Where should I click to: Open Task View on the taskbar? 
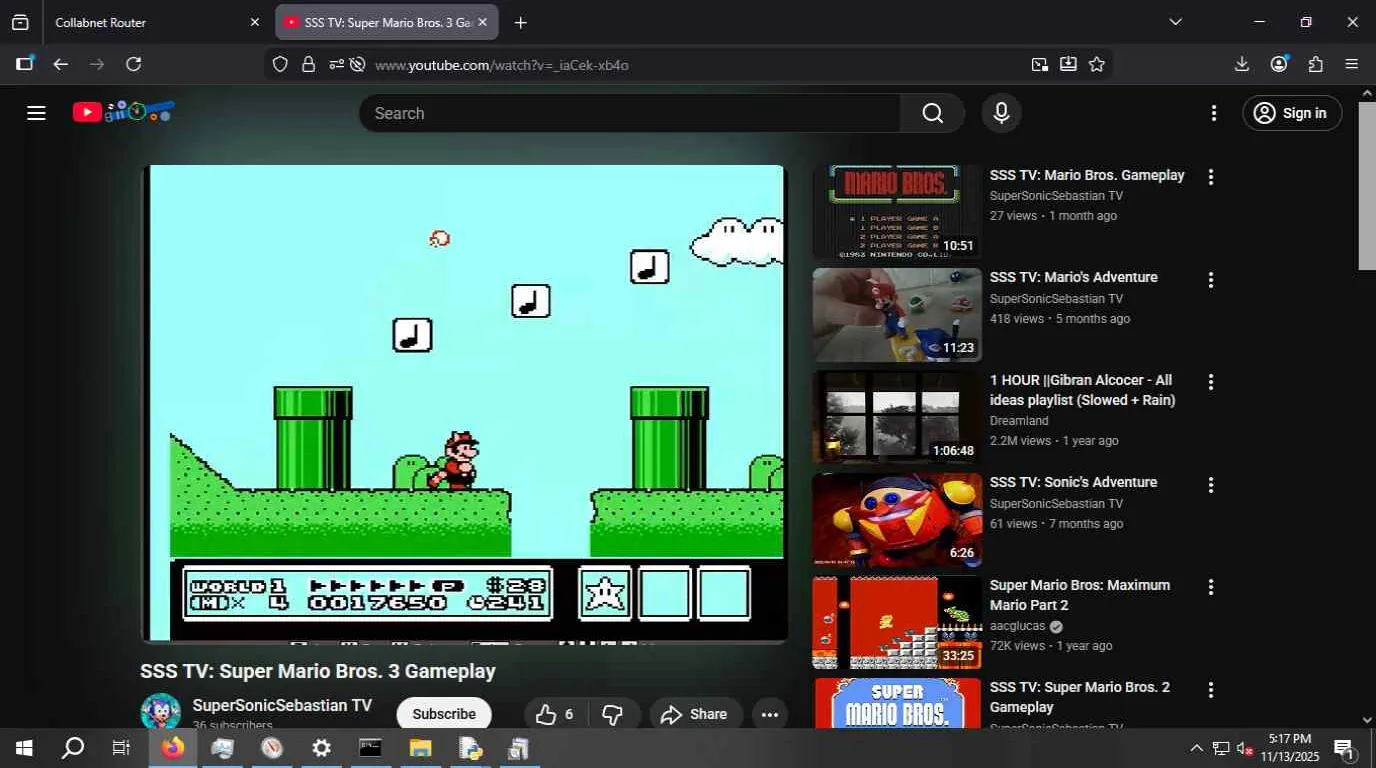(121, 748)
